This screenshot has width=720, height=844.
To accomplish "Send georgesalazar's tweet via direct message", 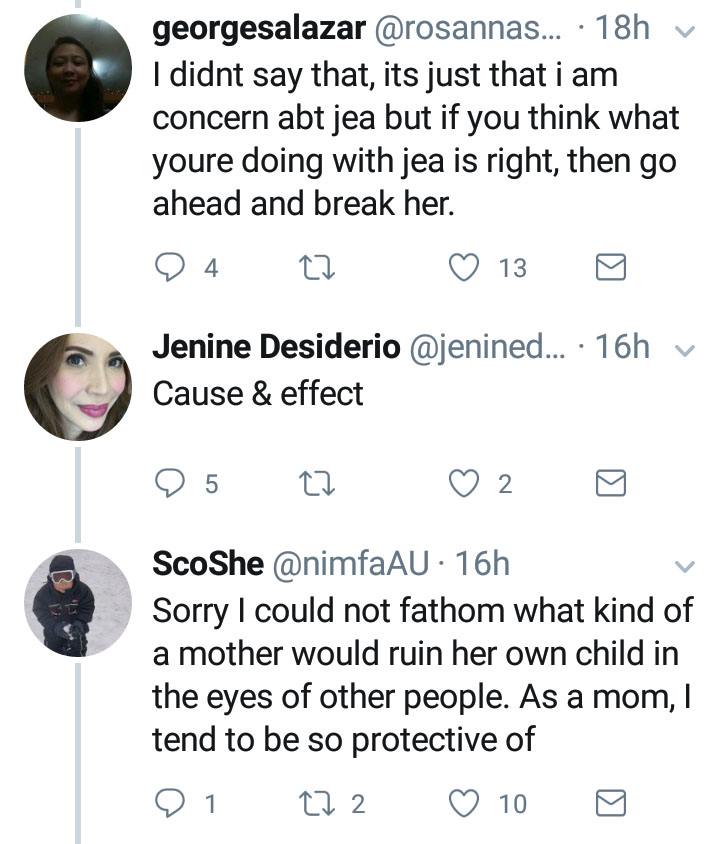I will 610,267.
